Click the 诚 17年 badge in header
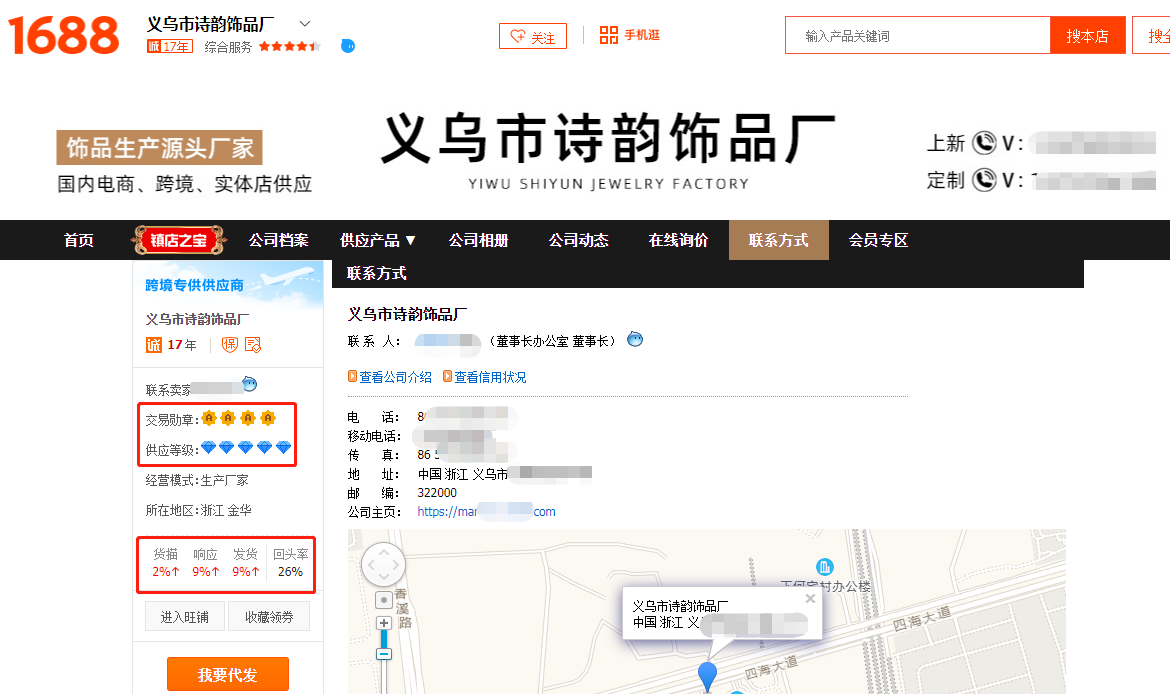1170x694 pixels. click(x=170, y=46)
